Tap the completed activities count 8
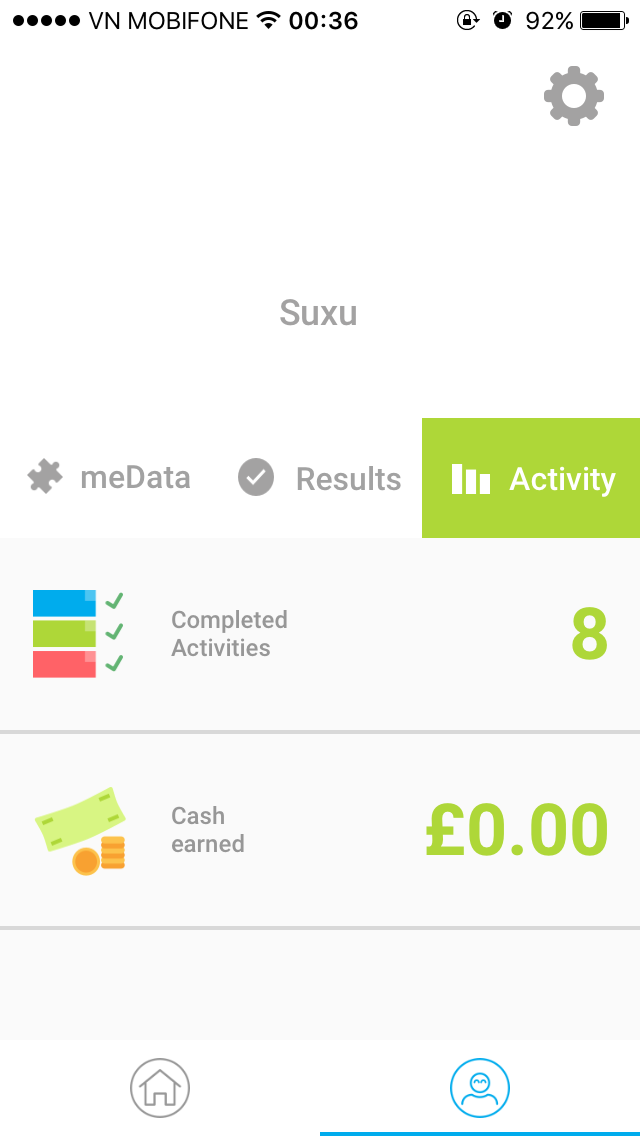This screenshot has height=1136, width=640. [x=589, y=634]
